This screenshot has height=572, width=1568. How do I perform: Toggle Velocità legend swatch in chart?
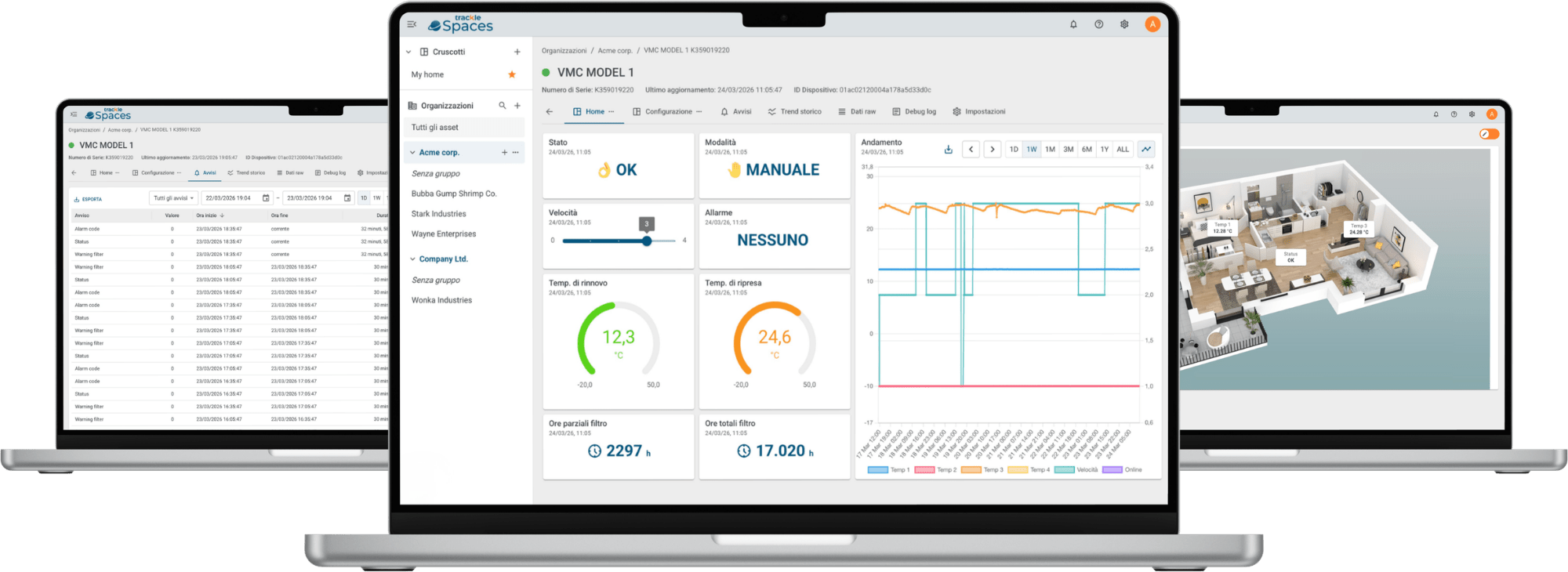point(1065,470)
